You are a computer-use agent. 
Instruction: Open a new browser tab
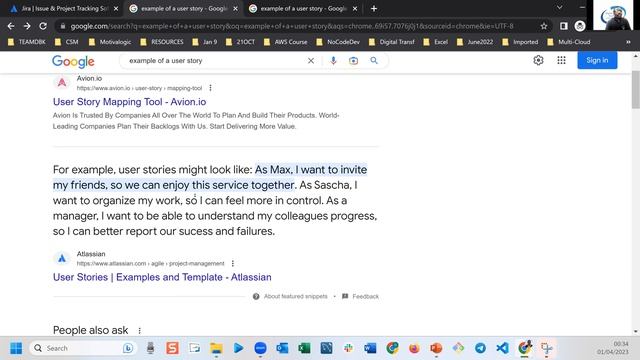pos(374,9)
